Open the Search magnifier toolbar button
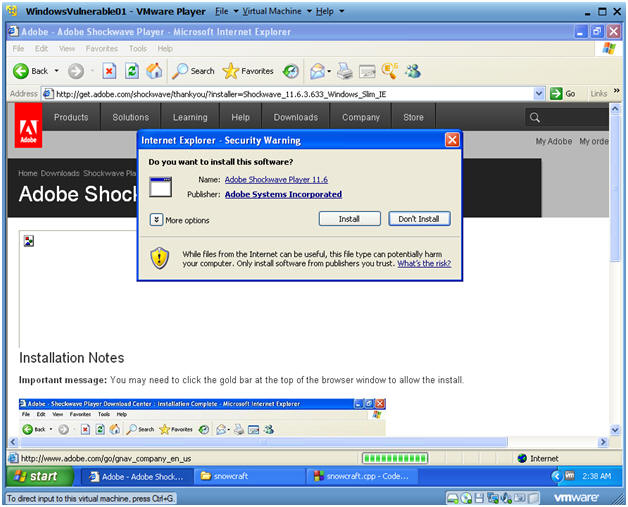 click(x=193, y=71)
